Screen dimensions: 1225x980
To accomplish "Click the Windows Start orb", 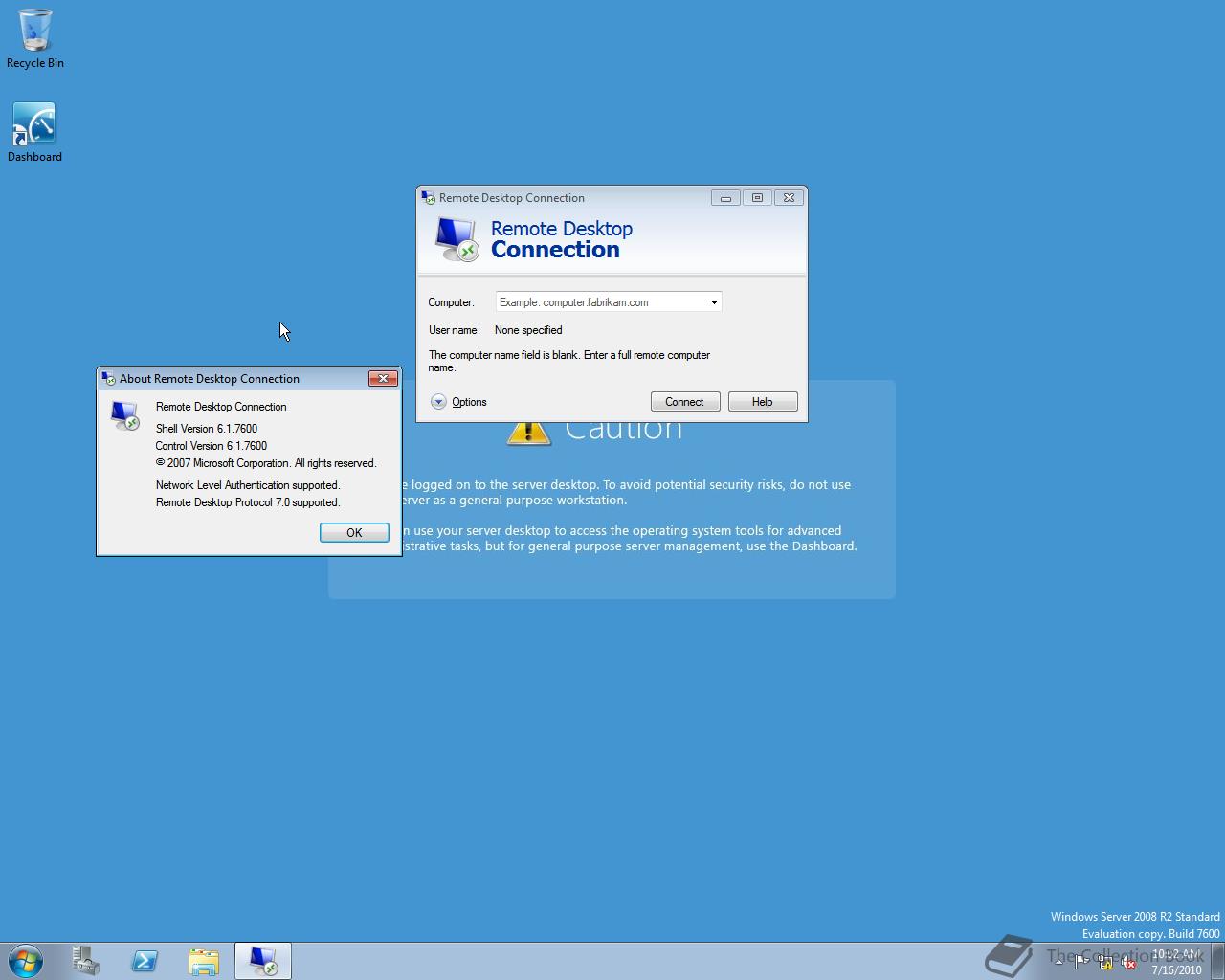I will (26, 961).
